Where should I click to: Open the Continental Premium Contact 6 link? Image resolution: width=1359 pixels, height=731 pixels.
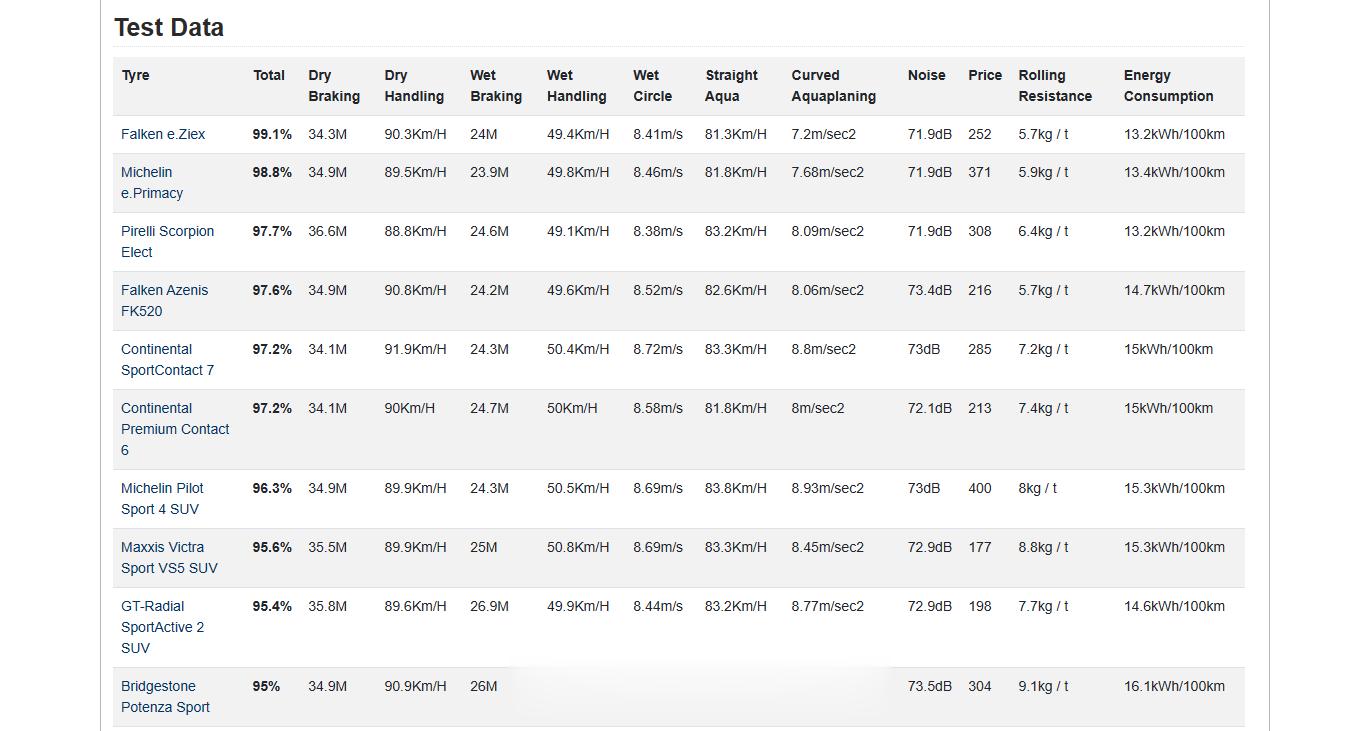click(x=175, y=429)
